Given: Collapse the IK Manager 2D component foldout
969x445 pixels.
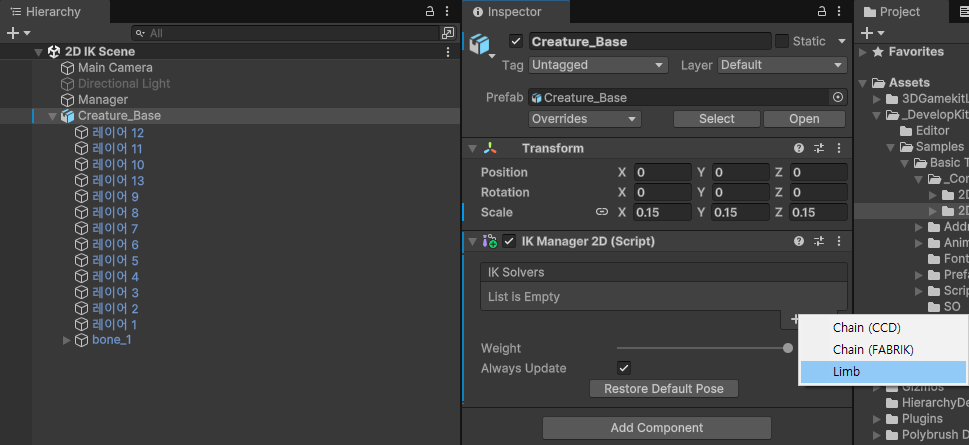Looking at the screenshot, I should 473,242.
